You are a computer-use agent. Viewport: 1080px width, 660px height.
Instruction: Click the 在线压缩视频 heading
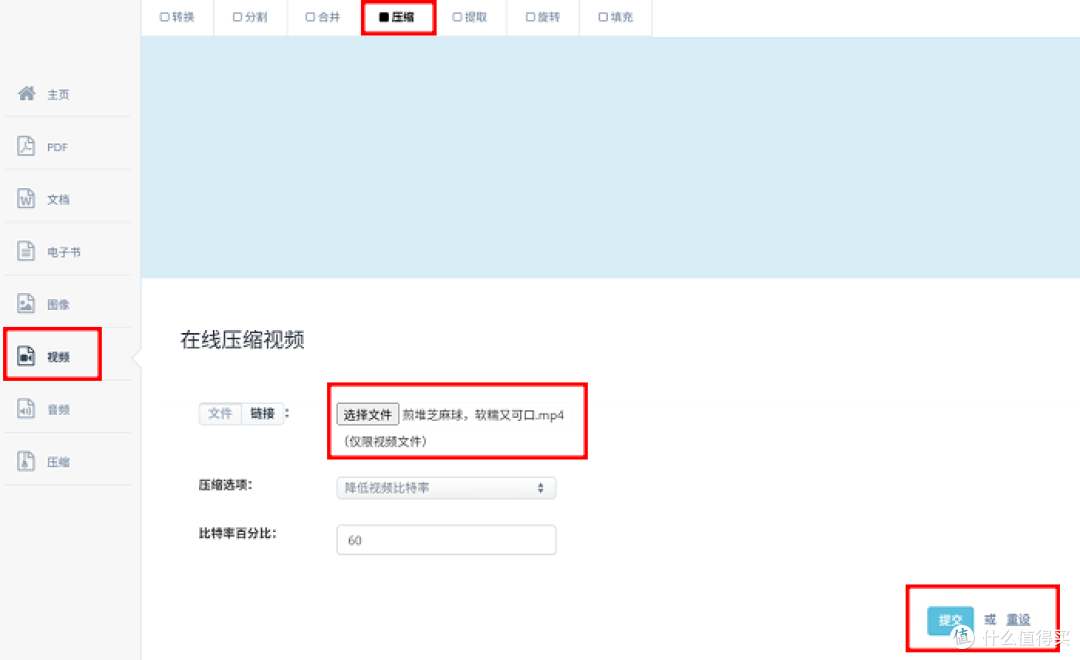[x=242, y=340]
